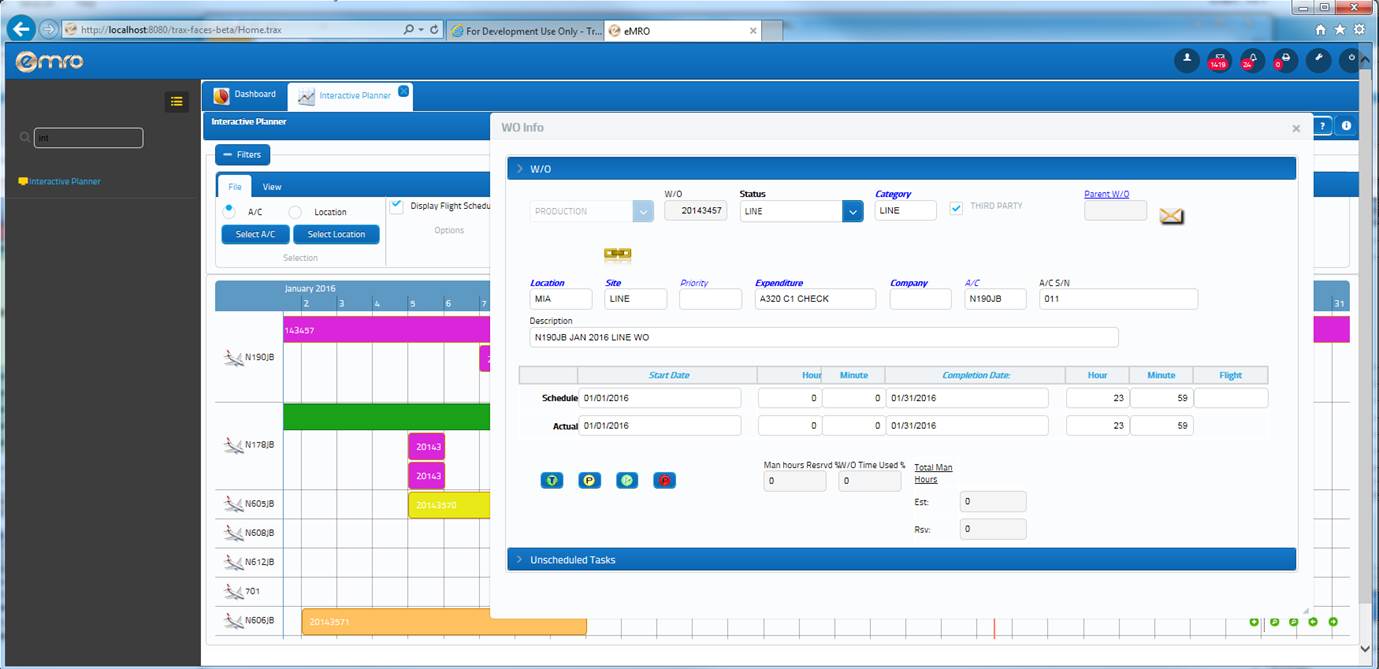1379x669 pixels.
Task: Uncheck the THIRD PARTY checkbox
Action: 956,208
